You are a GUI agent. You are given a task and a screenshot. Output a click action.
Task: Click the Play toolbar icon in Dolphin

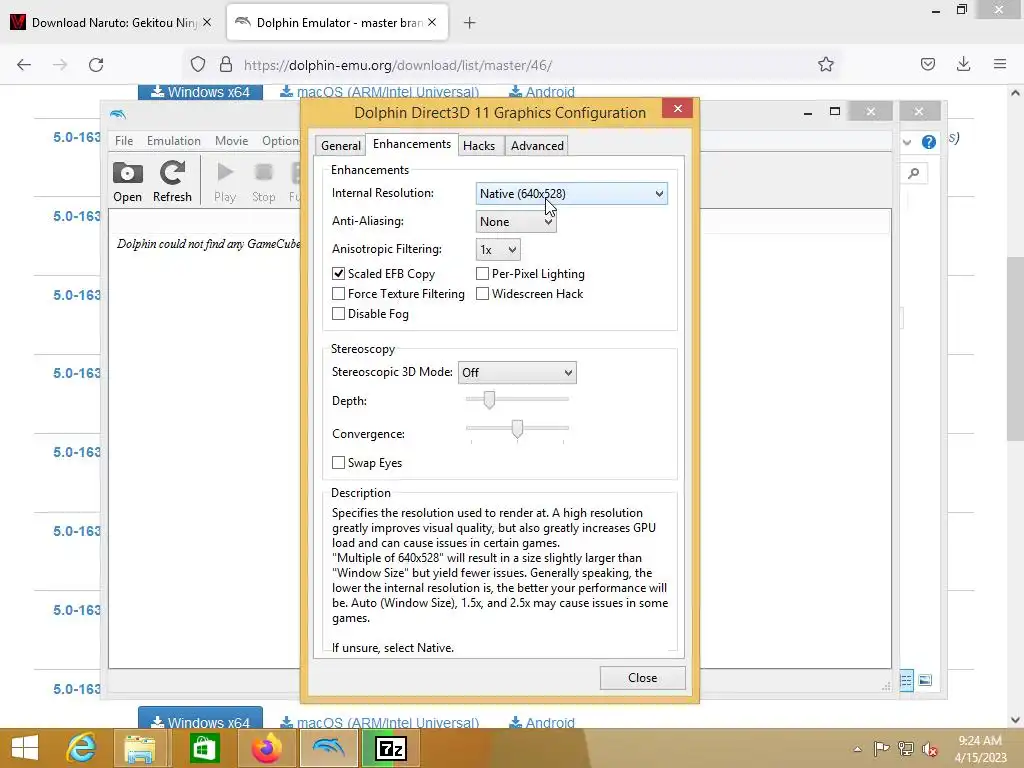pyautogui.click(x=225, y=182)
